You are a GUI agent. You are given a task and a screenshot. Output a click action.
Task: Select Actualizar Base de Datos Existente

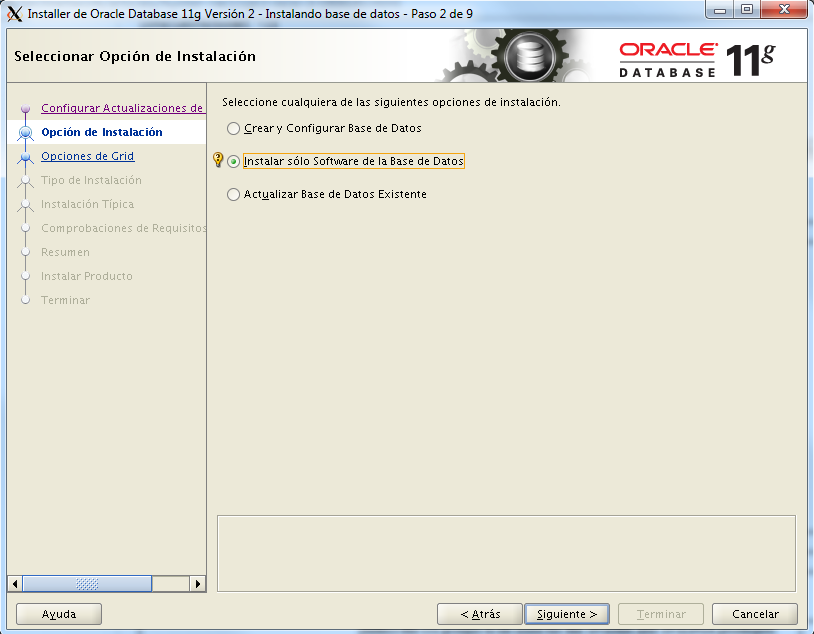pyautogui.click(x=233, y=194)
